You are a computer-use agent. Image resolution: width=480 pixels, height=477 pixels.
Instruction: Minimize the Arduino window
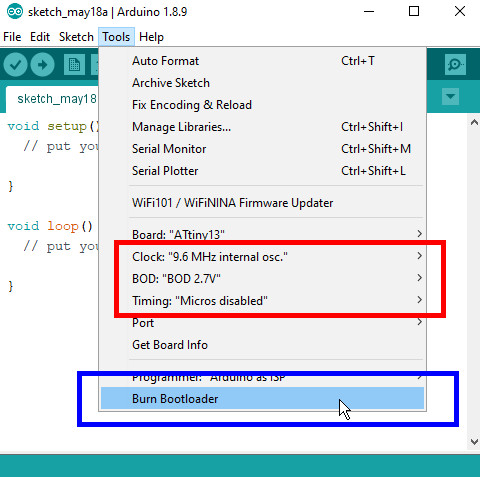coord(369,12)
